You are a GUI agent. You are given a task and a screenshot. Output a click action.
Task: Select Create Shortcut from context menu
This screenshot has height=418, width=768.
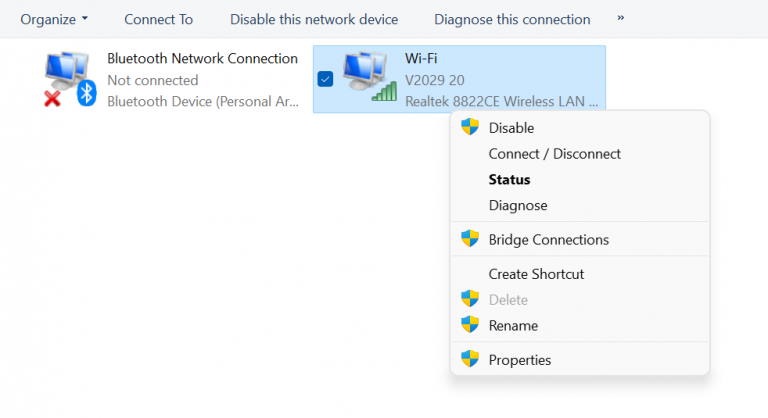click(536, 274)
